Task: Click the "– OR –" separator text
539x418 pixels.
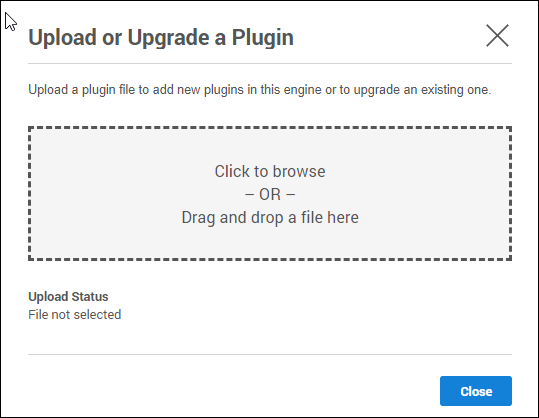Action: pos(270,195)
